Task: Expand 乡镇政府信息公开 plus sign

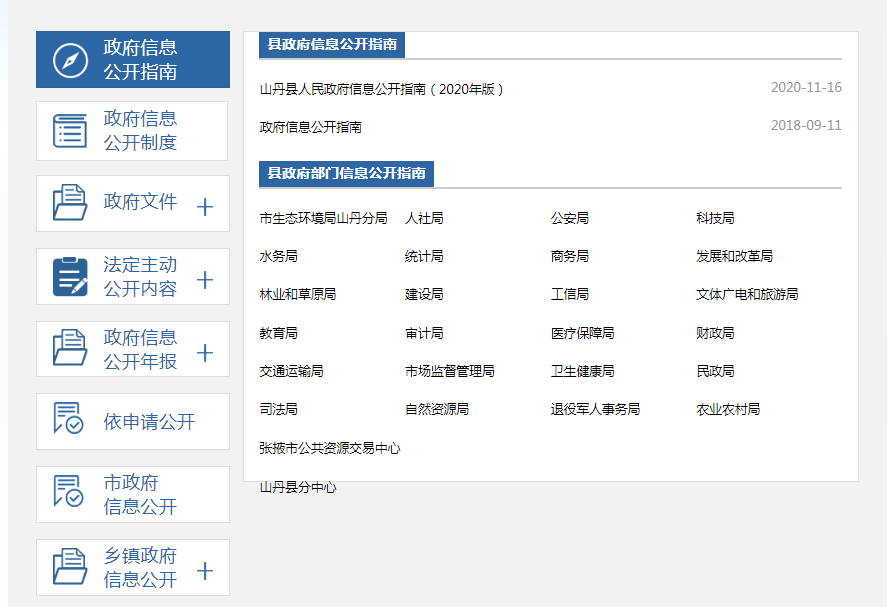Action: 205,570
